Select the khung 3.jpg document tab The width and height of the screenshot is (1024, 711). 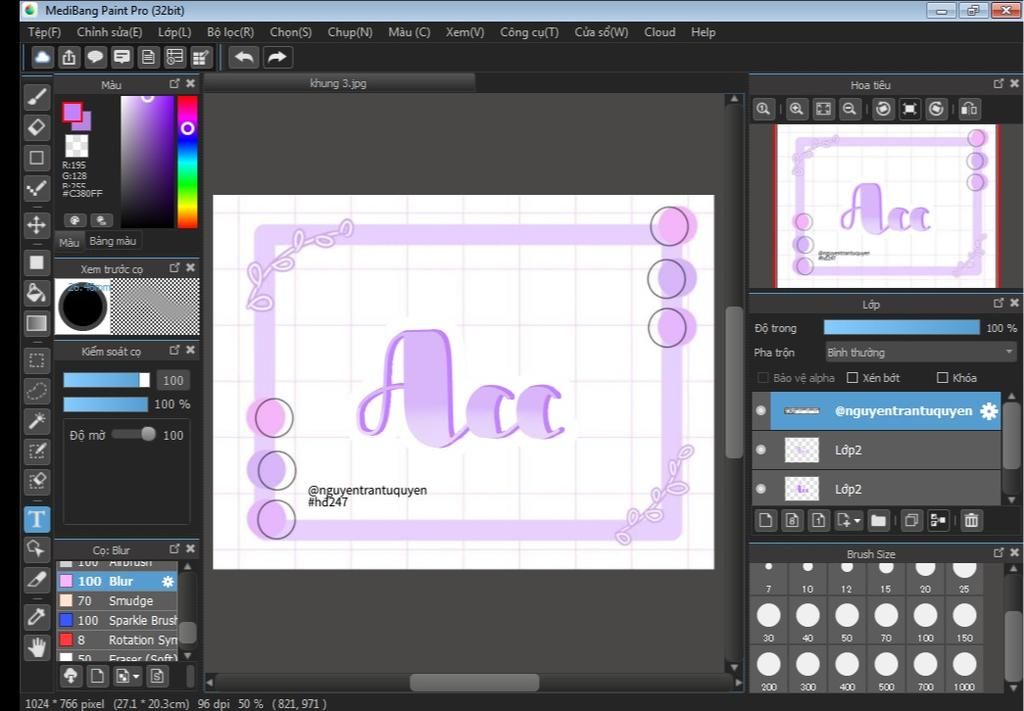(x=338, y=84)
